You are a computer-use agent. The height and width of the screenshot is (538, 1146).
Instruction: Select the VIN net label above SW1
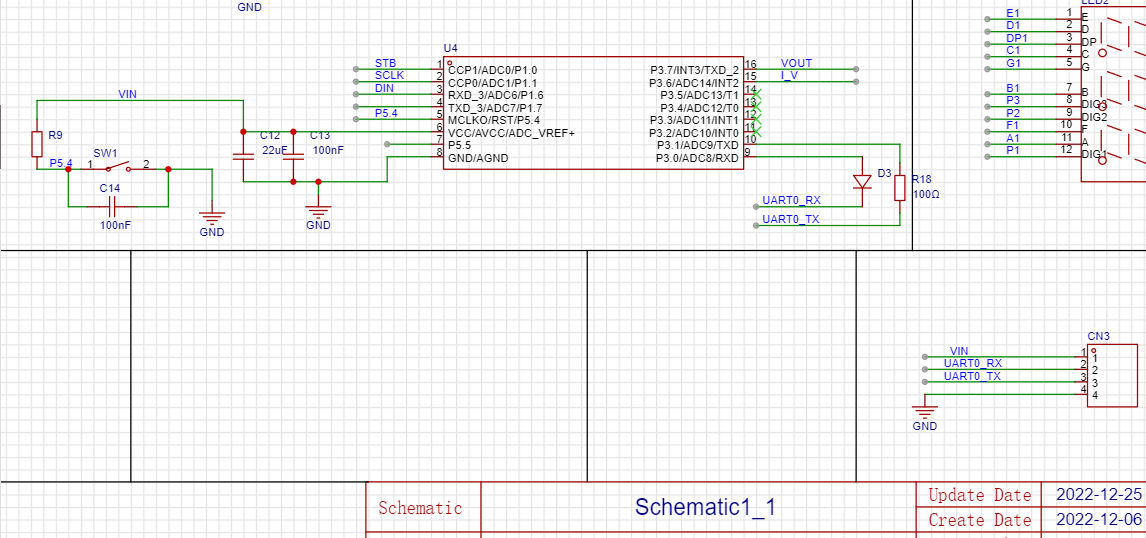[x=127, y=94]
